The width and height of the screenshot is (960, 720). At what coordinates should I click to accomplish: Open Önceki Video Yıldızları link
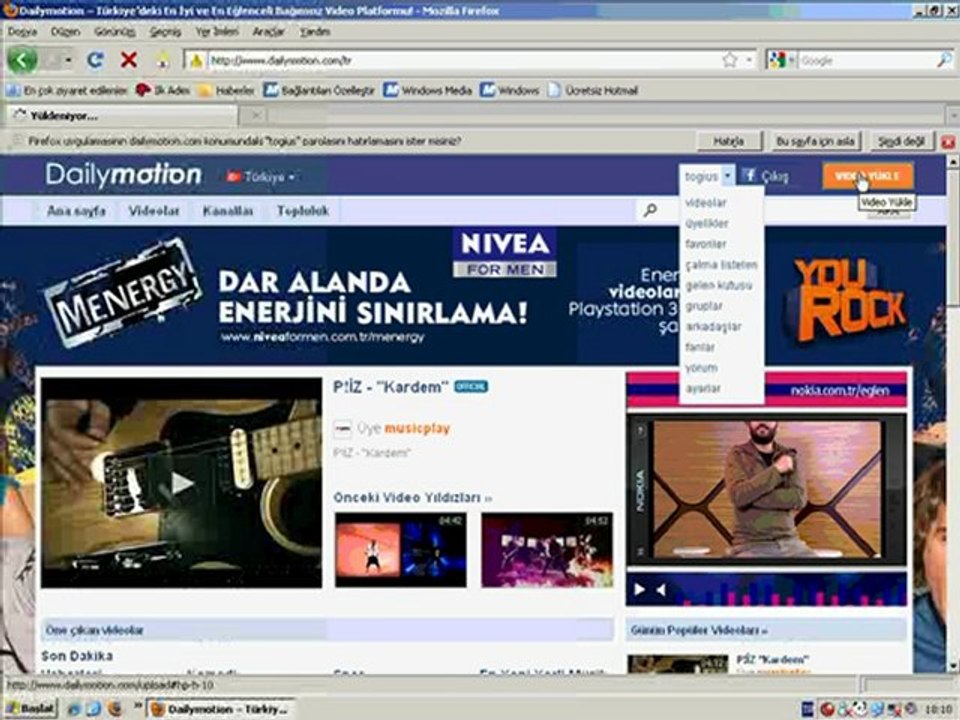click(x=412, y=498)
